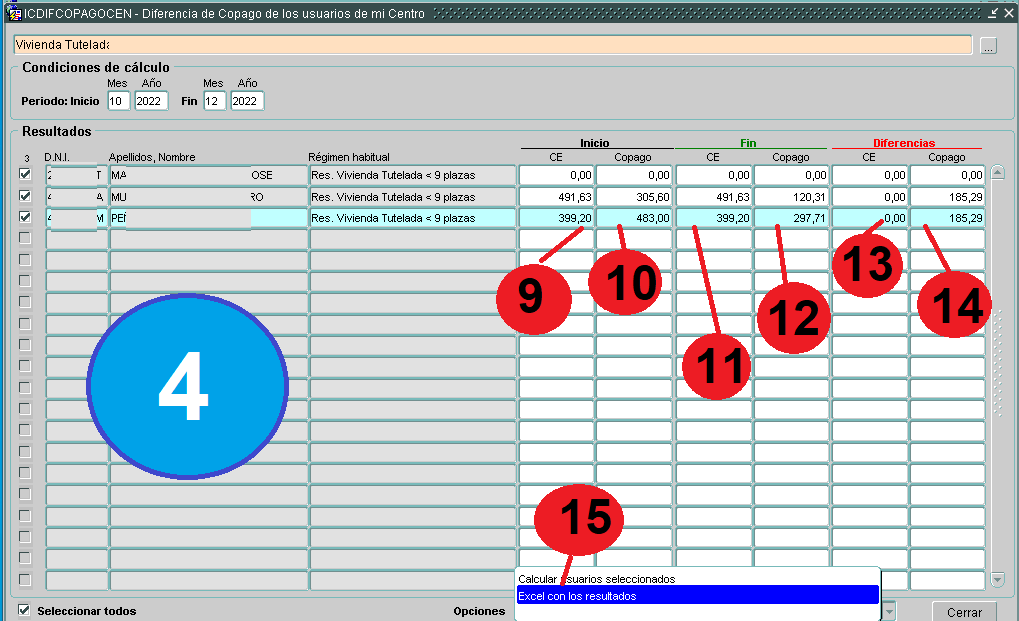Screen dimensions: 1019x621
Task: Click the Inicio Mes field showing 10
Action: click(x=118, y=101)
